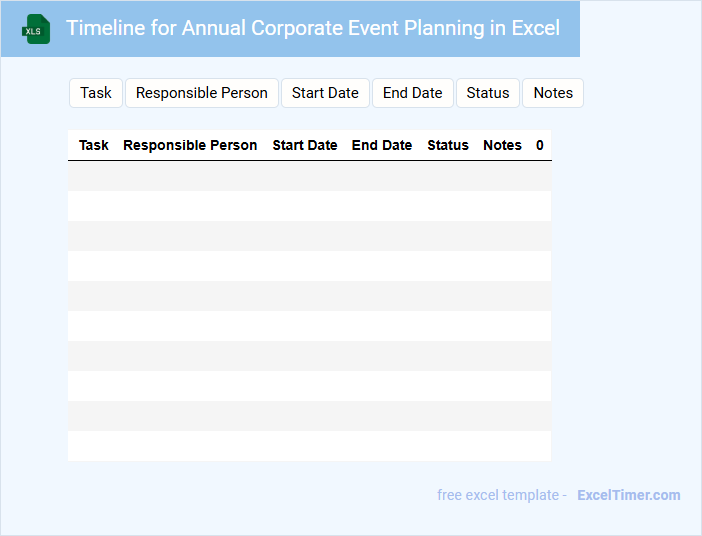Click the Start Date column header
The height and width of the screenshot is (536, 702).
(x=305, y=145)
